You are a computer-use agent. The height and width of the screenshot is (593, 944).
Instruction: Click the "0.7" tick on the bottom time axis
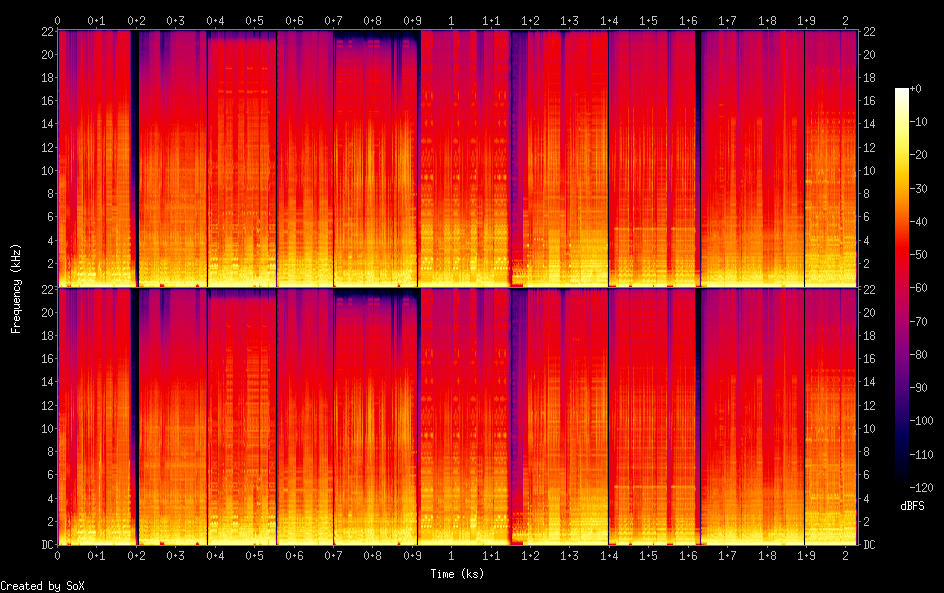[334, 555]
